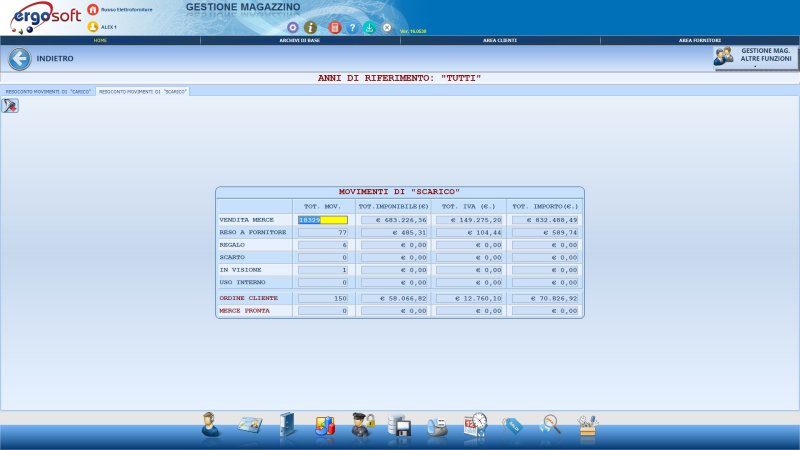Image resolution: width=800 pixels, height=450 pixels.
Task: Click Reso a Fornitore importo € 589,74
Action: coord(545,233)
